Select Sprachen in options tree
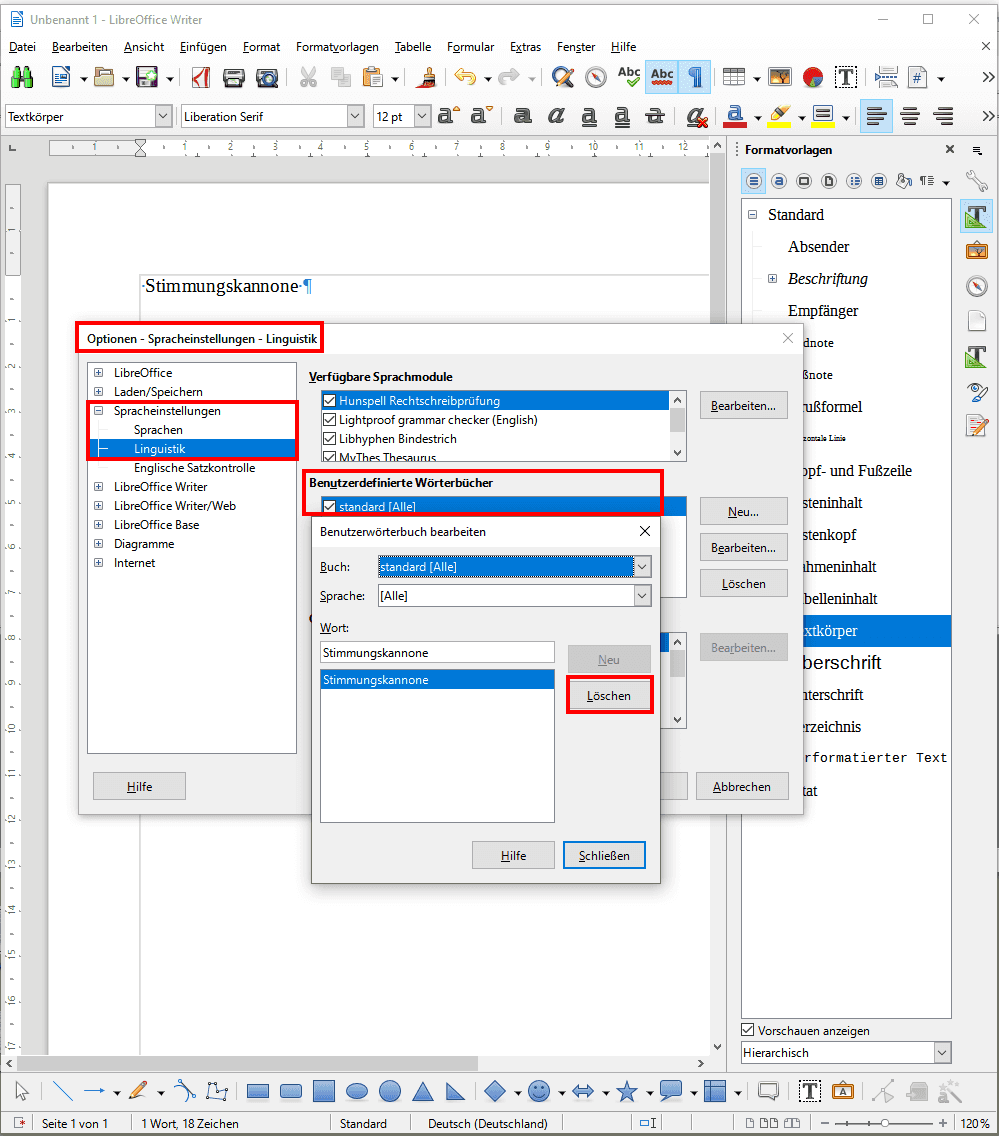Image resolution: width=999 pixels, height=1136 pixels. tap(158, 430)
